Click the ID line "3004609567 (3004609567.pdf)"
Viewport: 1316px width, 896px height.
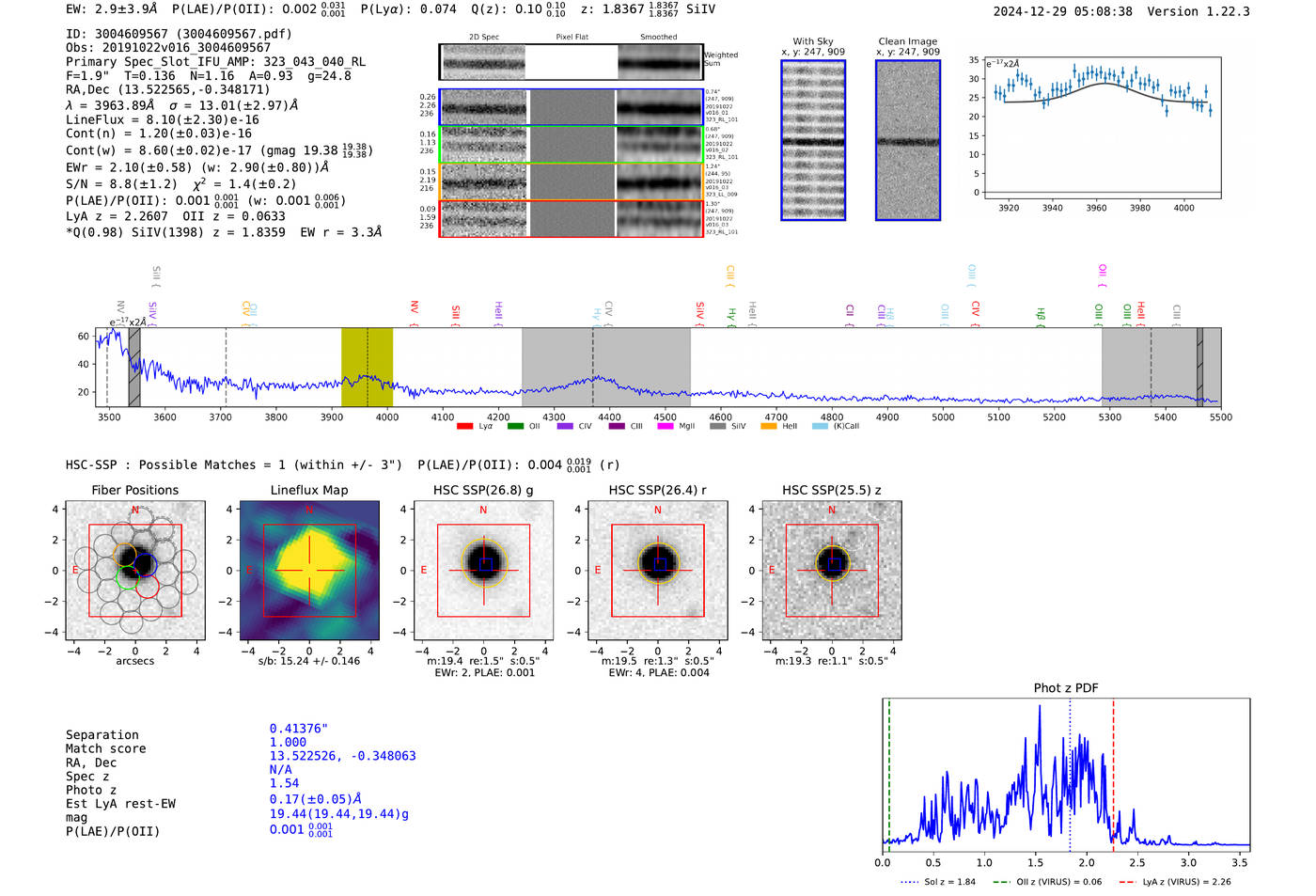179,34
